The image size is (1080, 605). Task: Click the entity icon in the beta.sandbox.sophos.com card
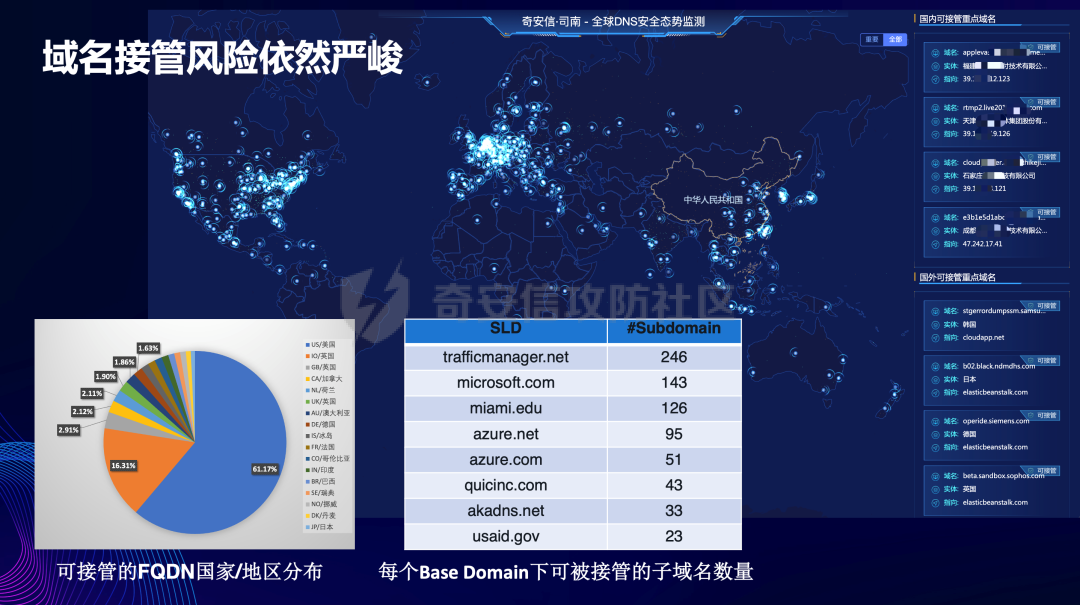[x=935, y=489]
